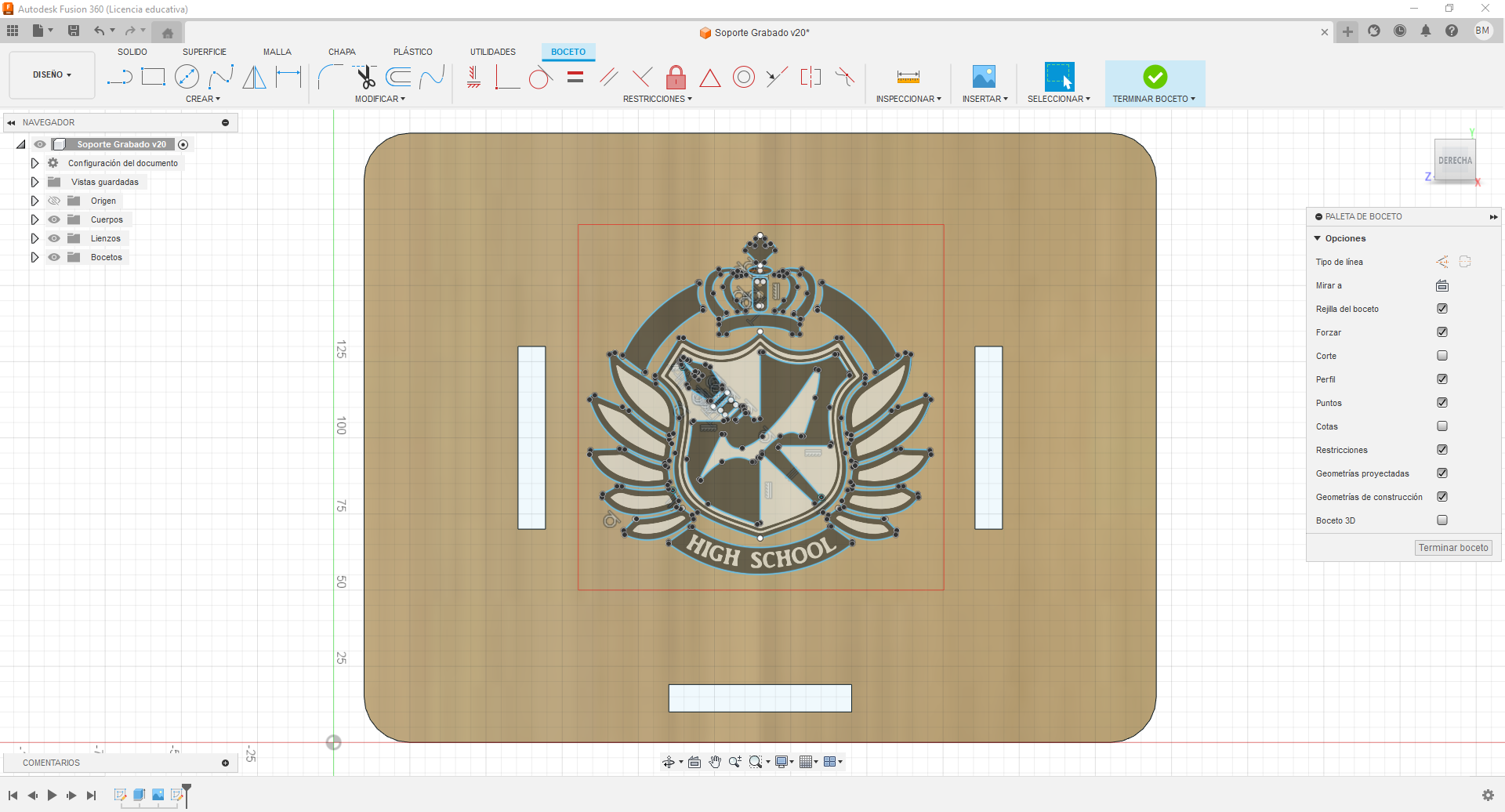
Task: Apply the Equal constraint
Action: [x=575, y=77]
